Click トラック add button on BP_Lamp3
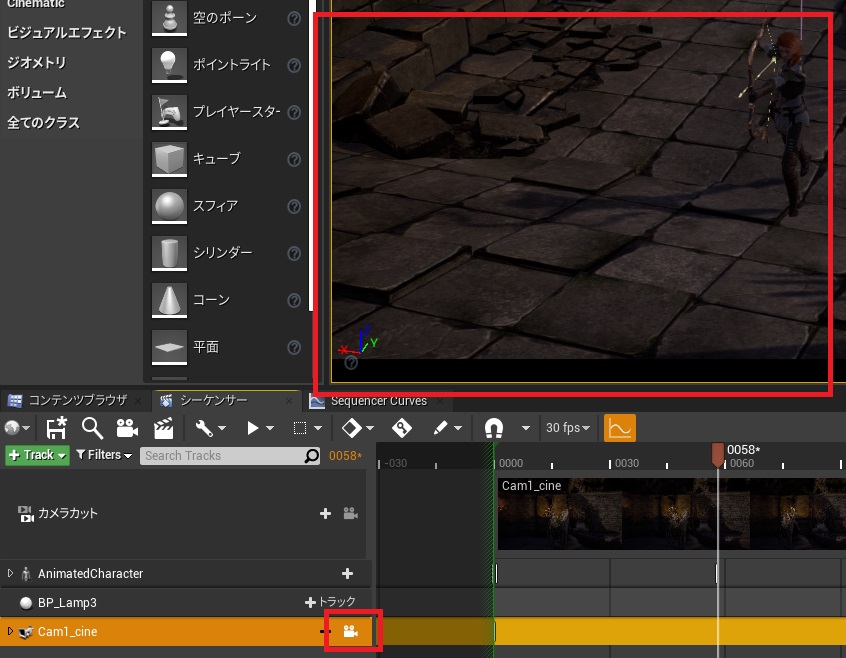The width and height of the screenshot is (846, 658). [330, 602]
